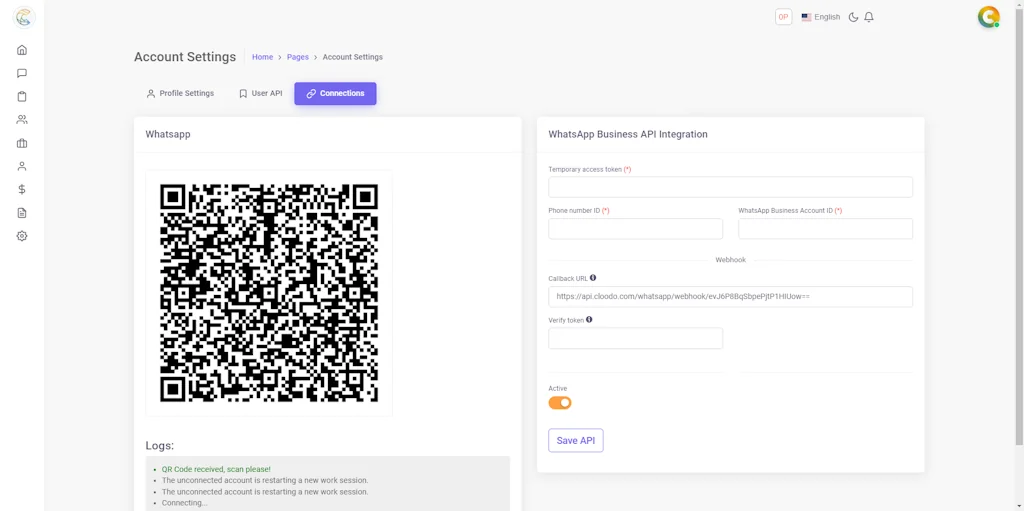
Task: Click the briefcase icon in sidebar
Action: [x=22, y=143]
